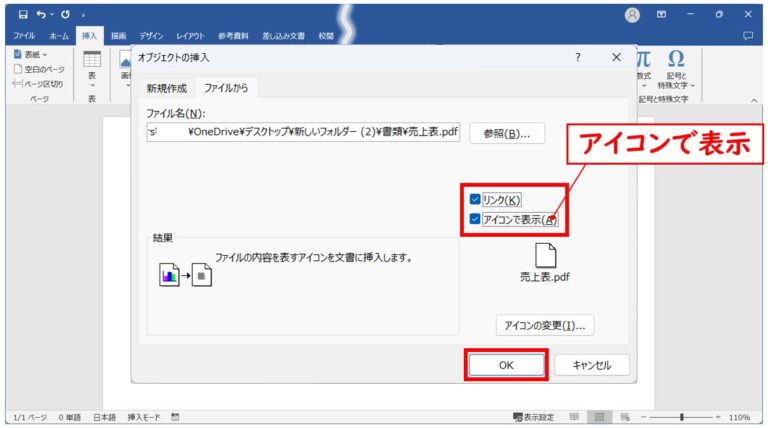Click the comments icon below title bar
This screenshot has width=768, height=428.
(x=748, y=35)
